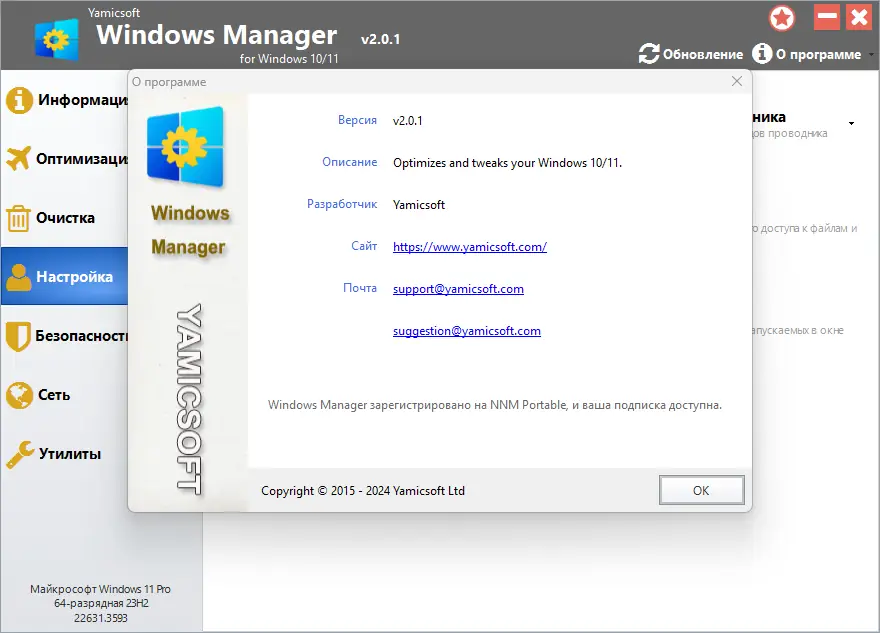Confirm with the OK button
This screenshot has width=880, height=633.
pos(702,490)
